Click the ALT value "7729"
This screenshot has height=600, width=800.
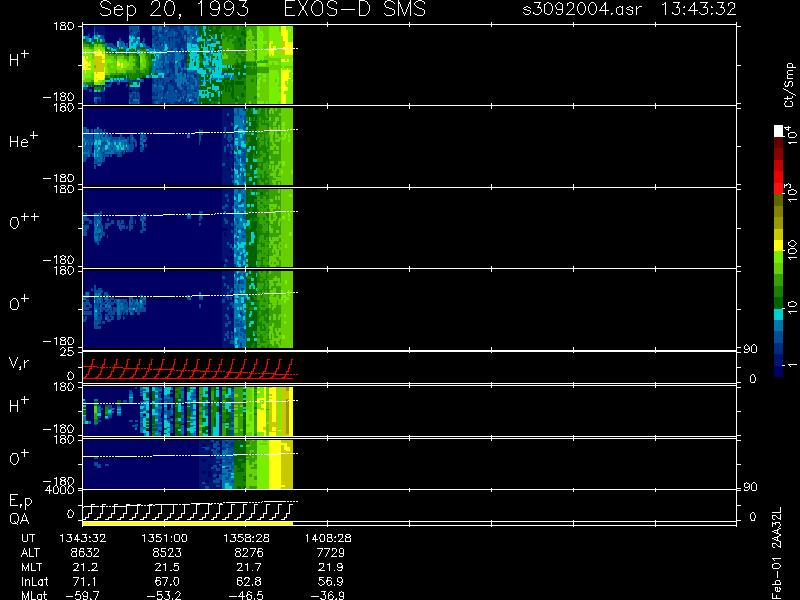point(331,553)
